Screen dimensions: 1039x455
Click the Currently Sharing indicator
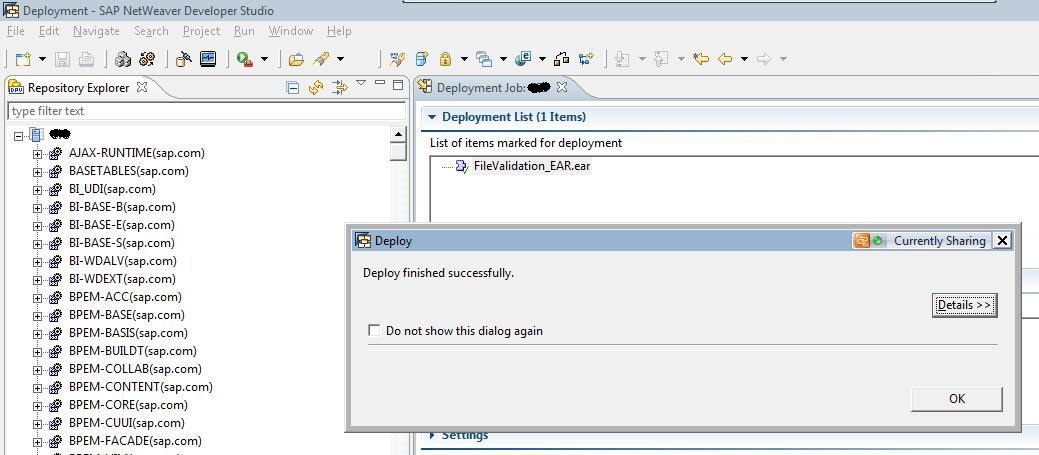(922, 240)
